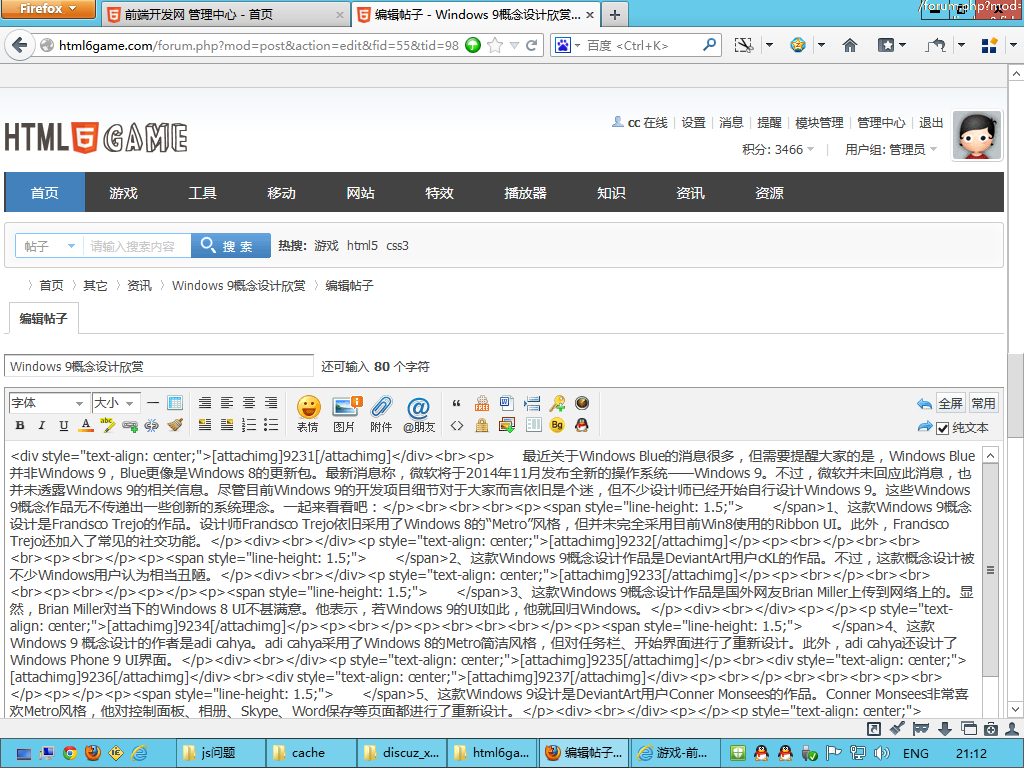This screenshot has height=768, width=1024.
Task: Insert an unordered bullet list
Action: click(271, 426)
